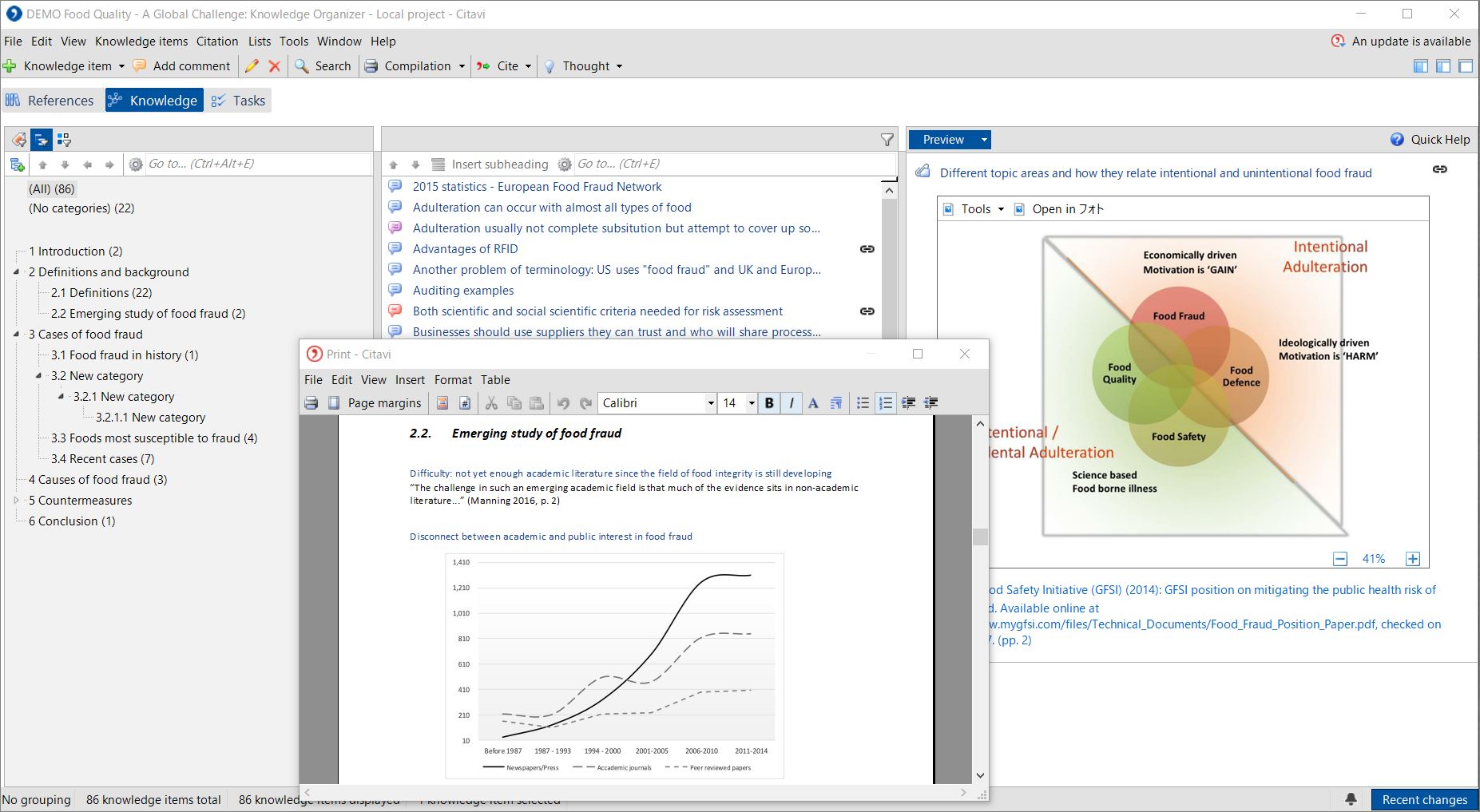Switch to the left-panel layout icon at top right

[1421, 66]
